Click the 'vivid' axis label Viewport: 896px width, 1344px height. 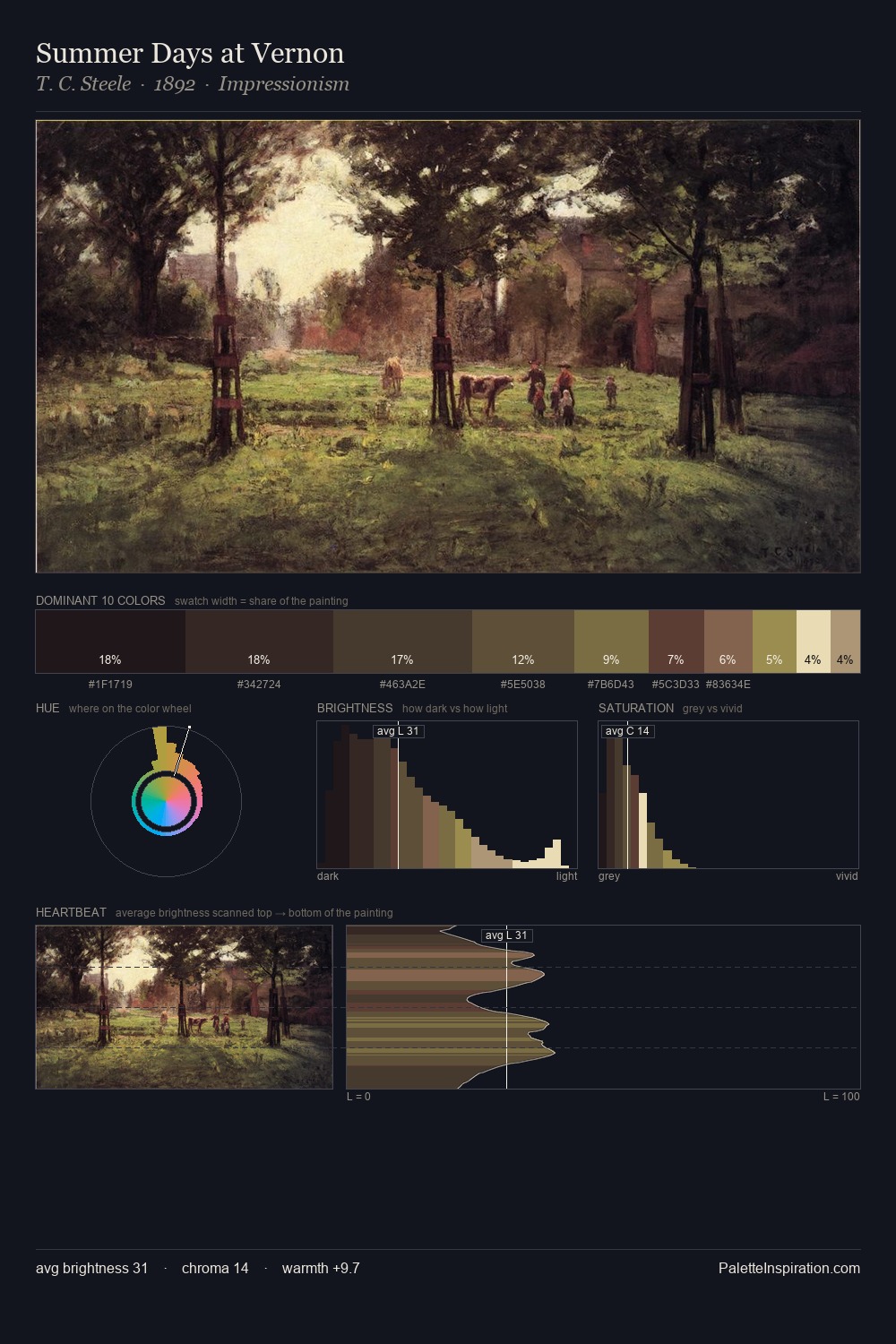847,876
